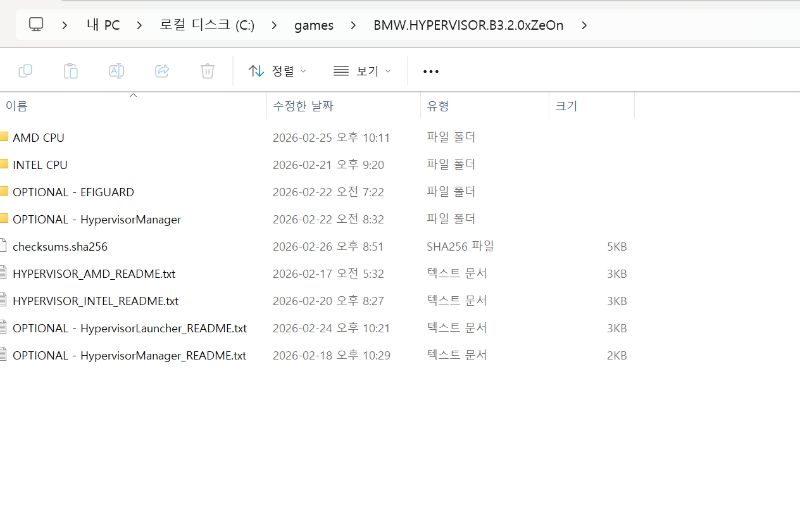The image size is (800, 507).
Task: Click the Rename icon in the toolbar
Action: pos(116,71)
